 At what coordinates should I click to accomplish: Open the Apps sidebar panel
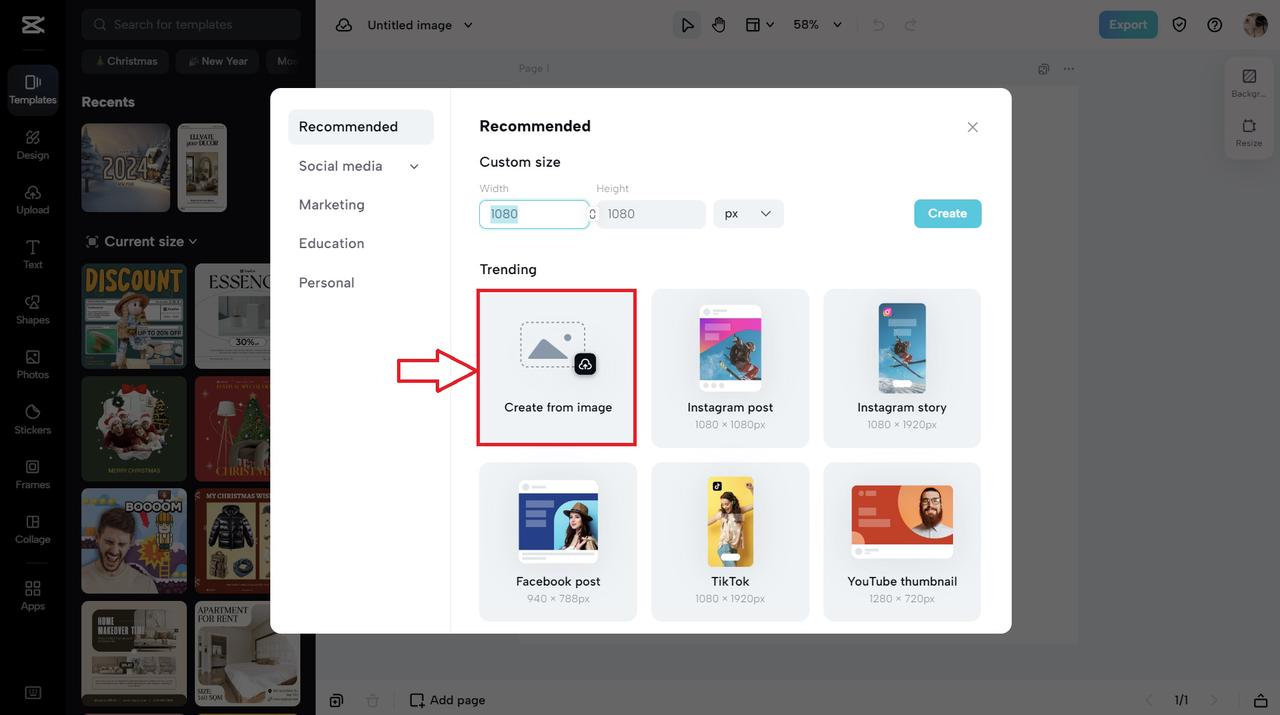point(33,595)
